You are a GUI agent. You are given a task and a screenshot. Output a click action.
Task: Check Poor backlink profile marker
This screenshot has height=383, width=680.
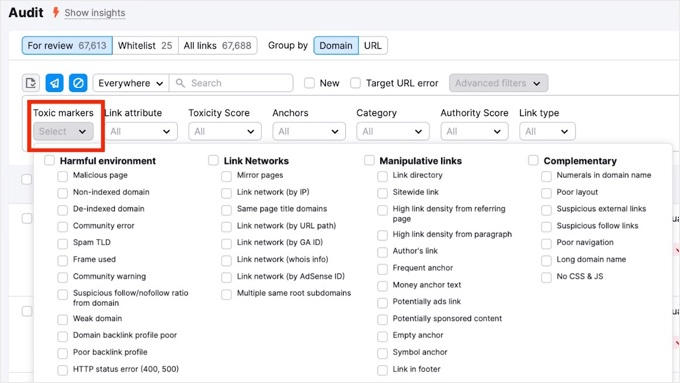[62, 353]
